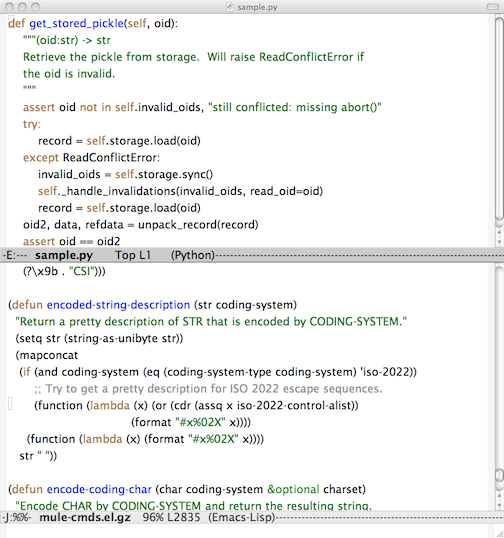Click buffer name sample.py in mode line
This screenshot has height=538, width=504.
tap(64, 255)
